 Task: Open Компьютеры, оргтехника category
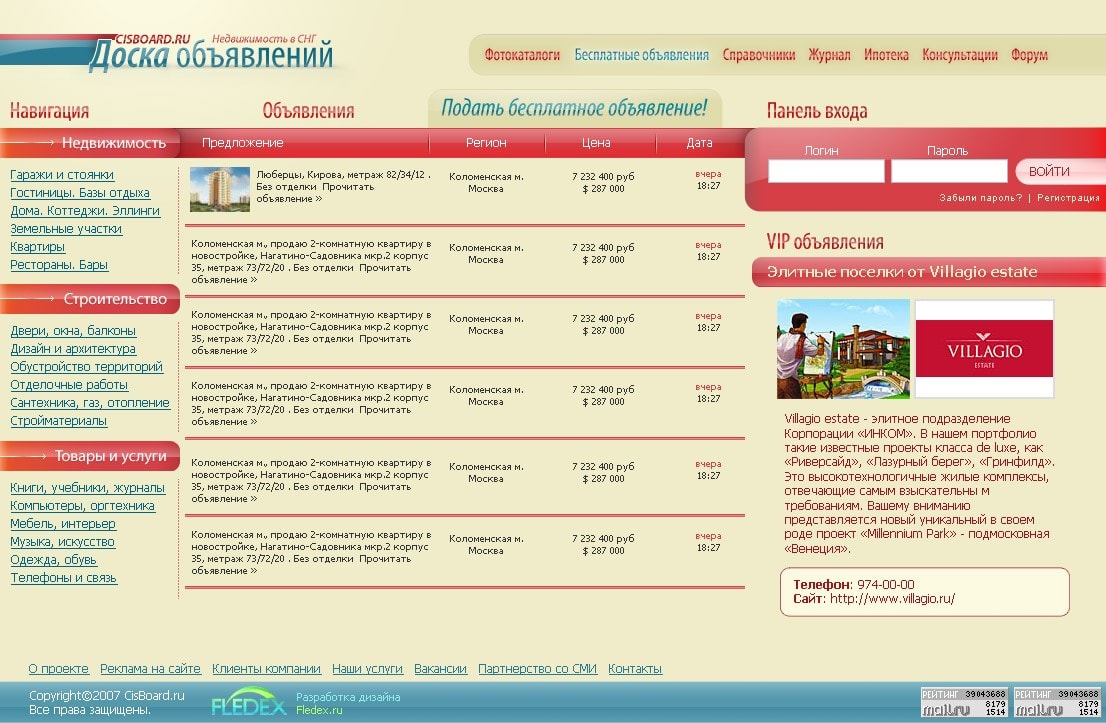click(82, 506)
